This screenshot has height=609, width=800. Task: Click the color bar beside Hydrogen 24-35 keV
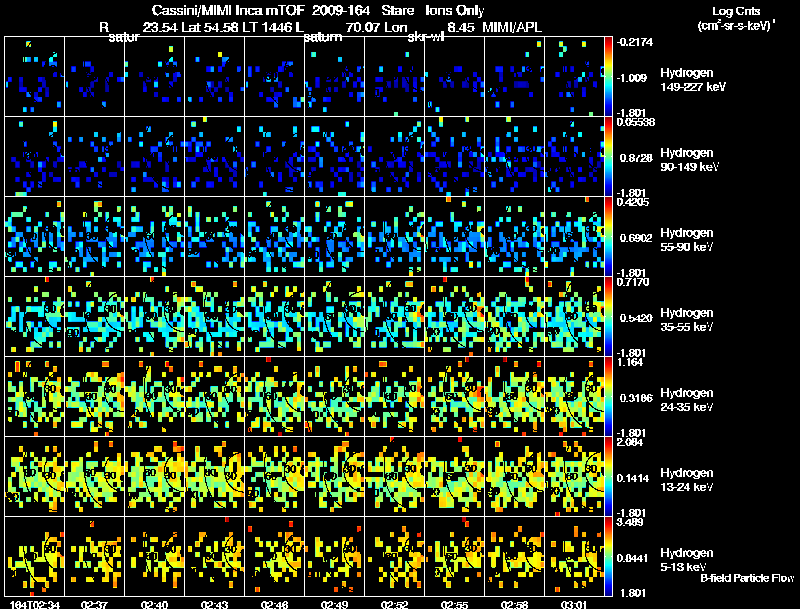pos(608,397)
